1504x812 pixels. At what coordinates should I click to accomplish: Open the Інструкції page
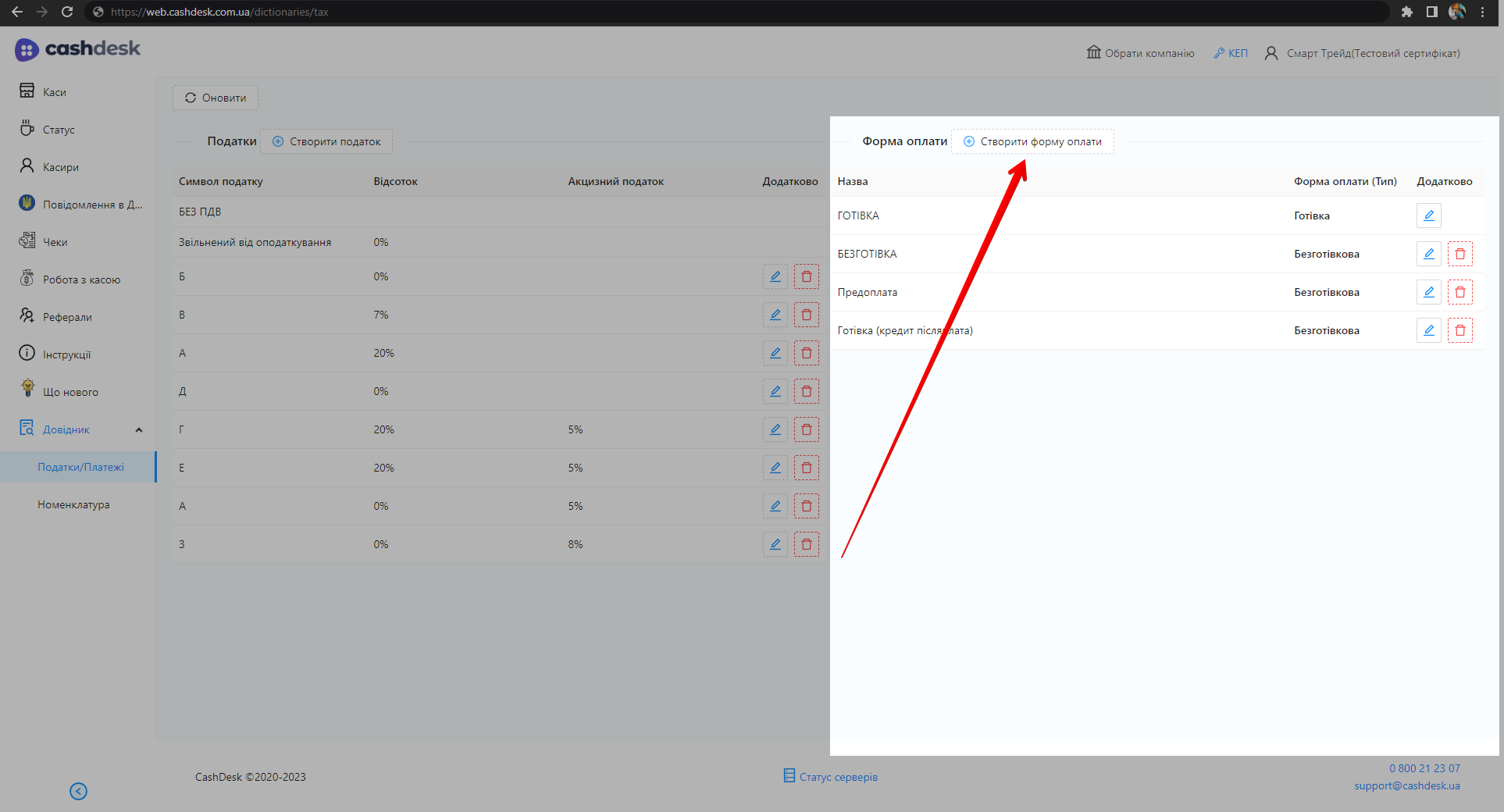(x=78, y=354)
